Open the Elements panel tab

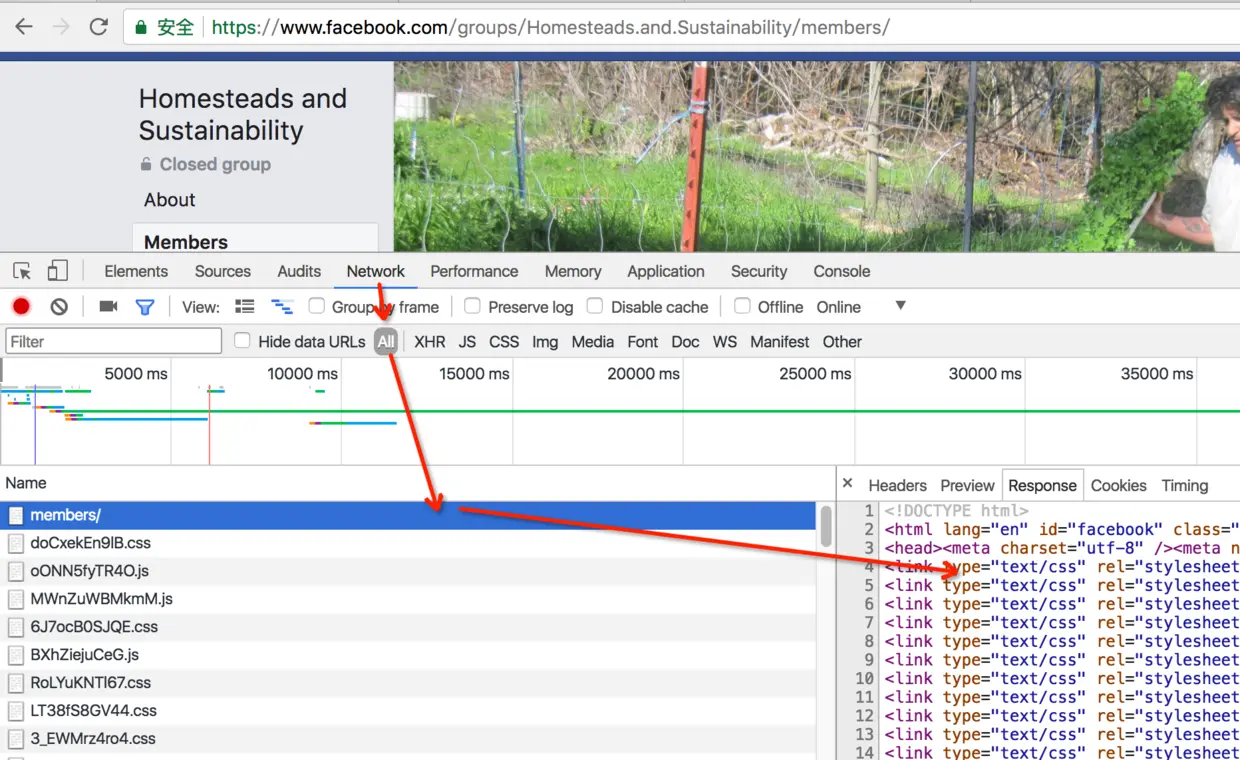coord(136,271)
